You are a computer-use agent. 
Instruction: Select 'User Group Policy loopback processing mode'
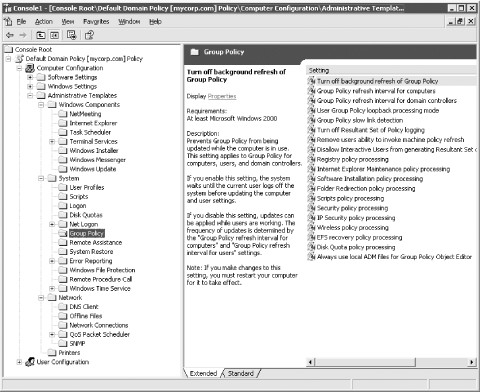click(x=378, y=111)
